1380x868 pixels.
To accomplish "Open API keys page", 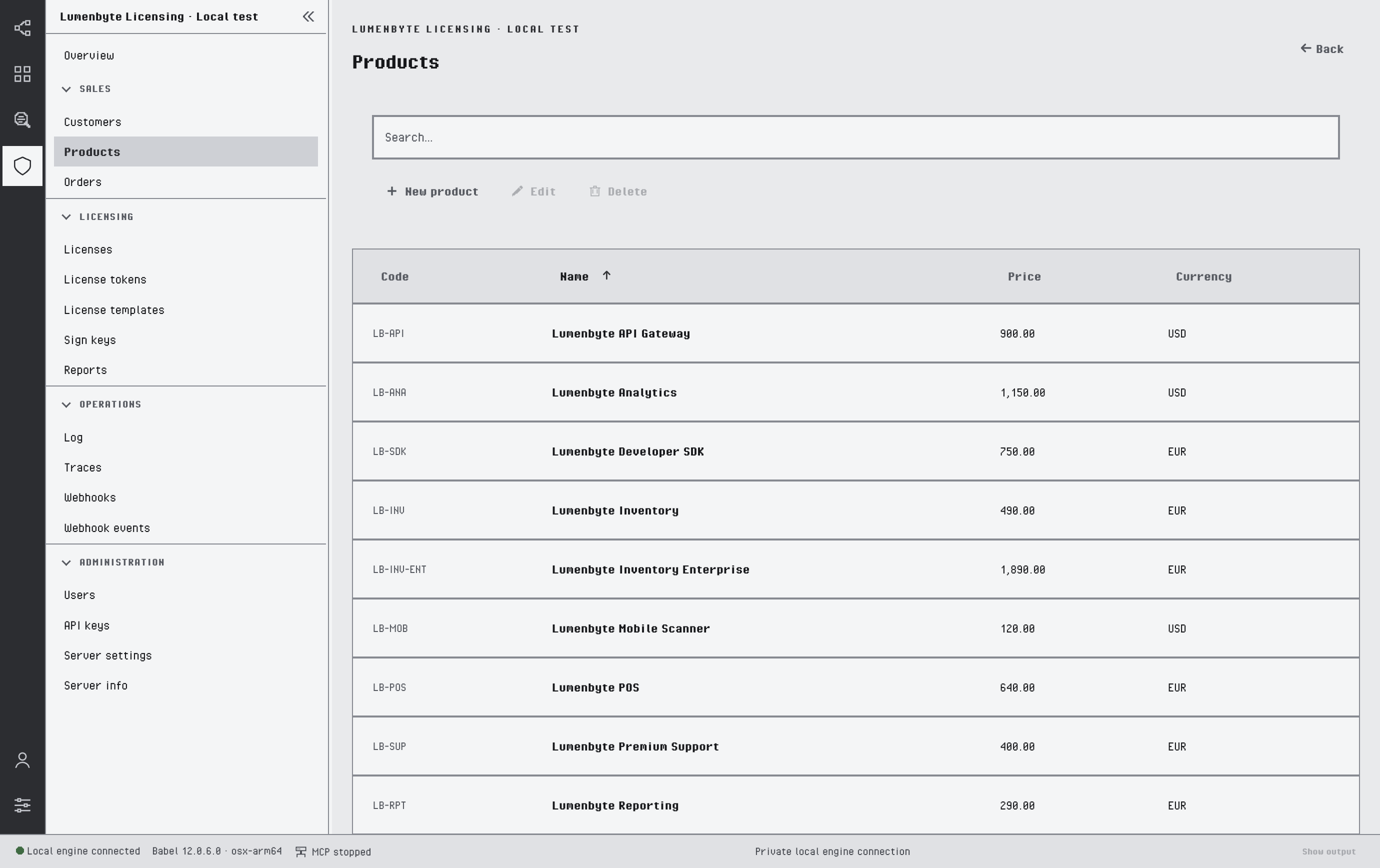I will tap(185, 625).
